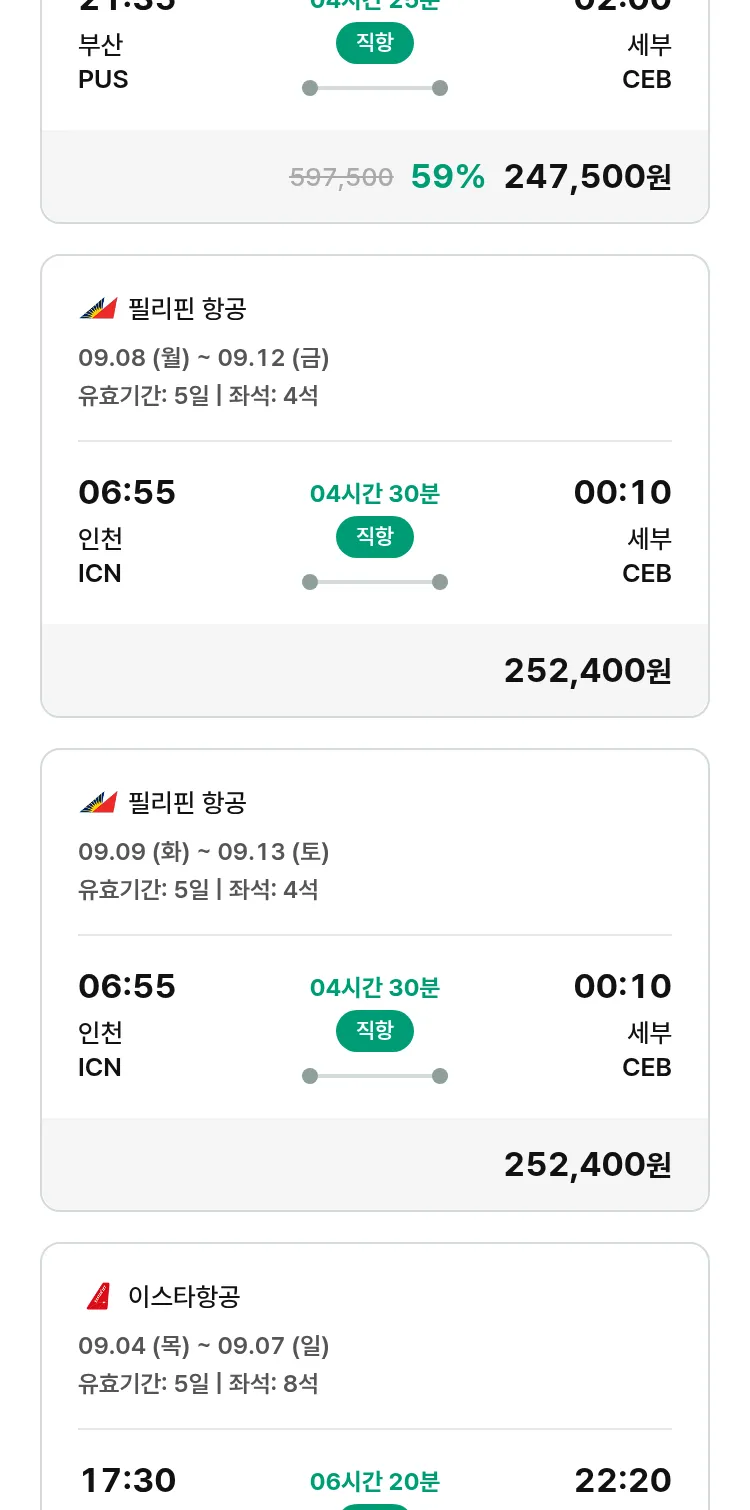
Task: Click the red Eastar Jet logo
Action: tap(98, 1296)
